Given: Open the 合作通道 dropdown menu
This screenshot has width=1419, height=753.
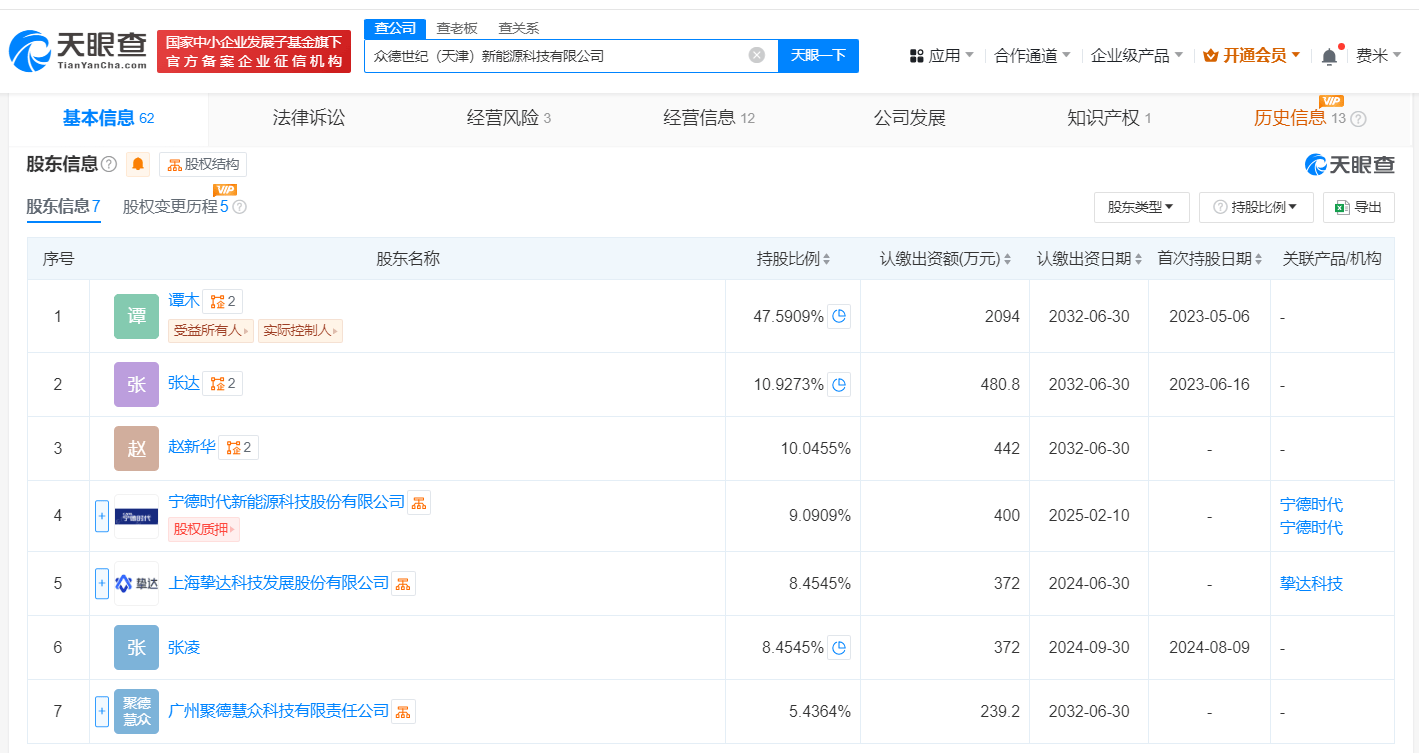Looking at the screenshot, I should (1033, 56).
